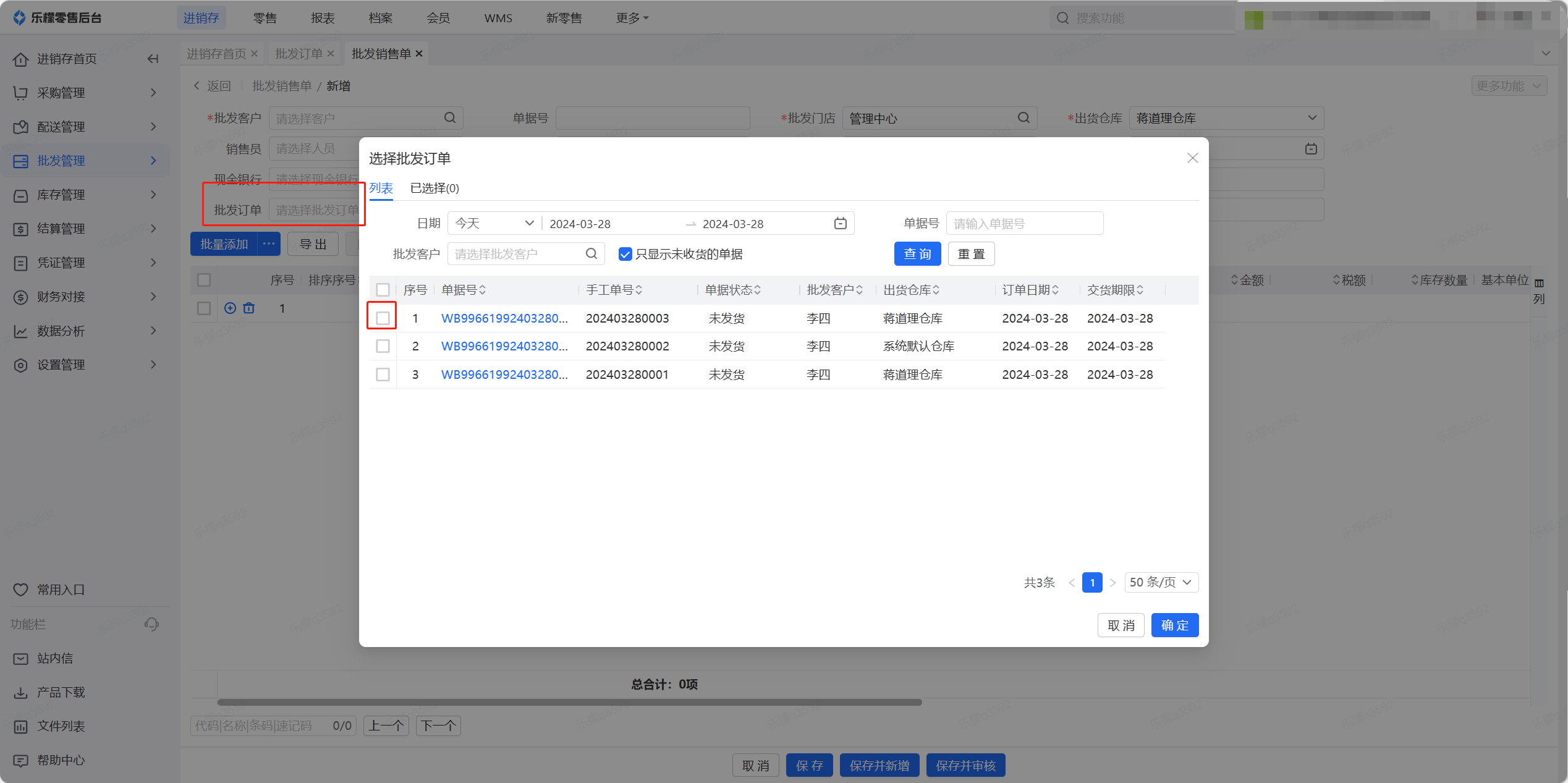Click the 库存管理 sidebar icon
The width and height of the screenshot is (1568, 783).
(20, 195)
